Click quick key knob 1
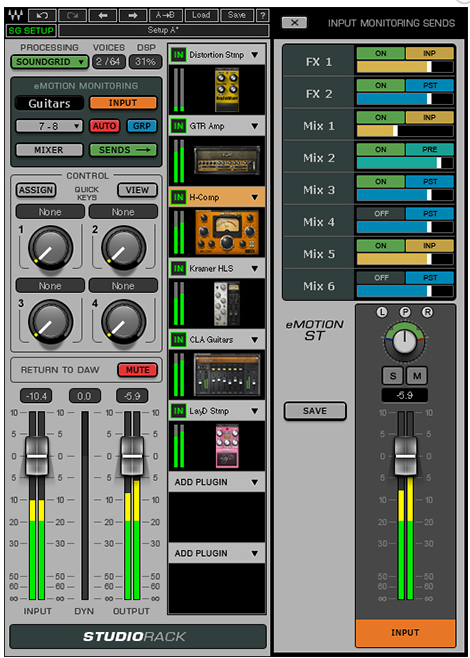 50,248
